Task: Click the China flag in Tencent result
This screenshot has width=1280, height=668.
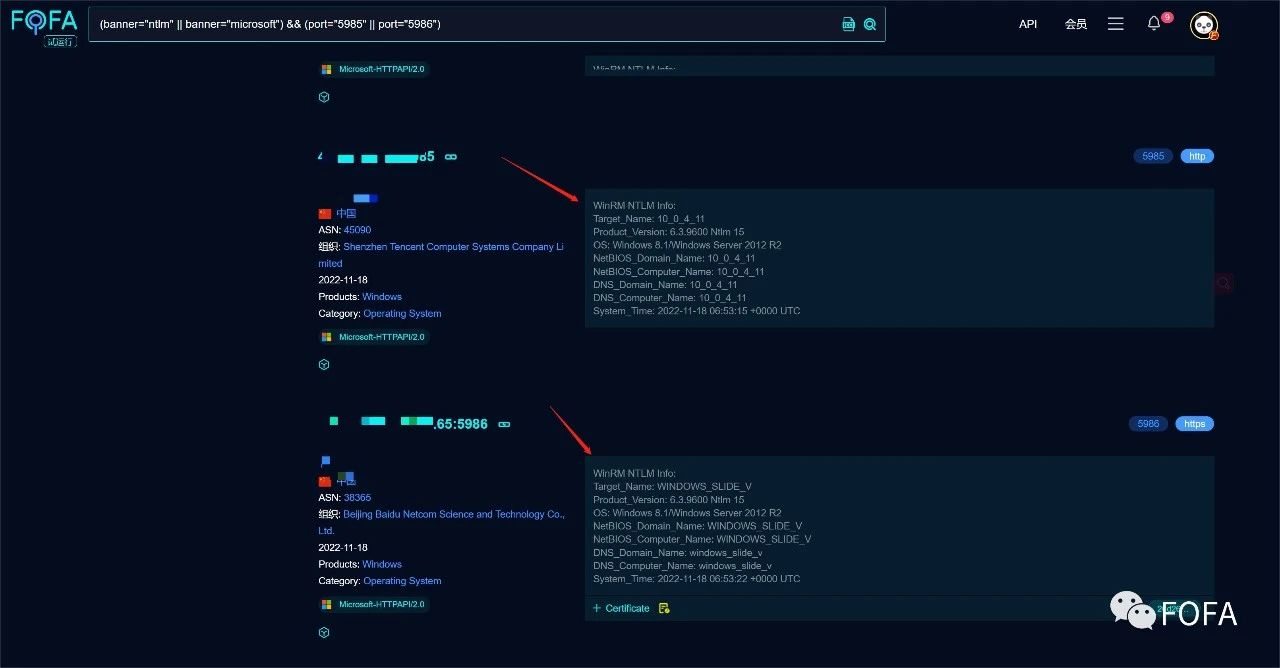Action: (x=324, y=213)
